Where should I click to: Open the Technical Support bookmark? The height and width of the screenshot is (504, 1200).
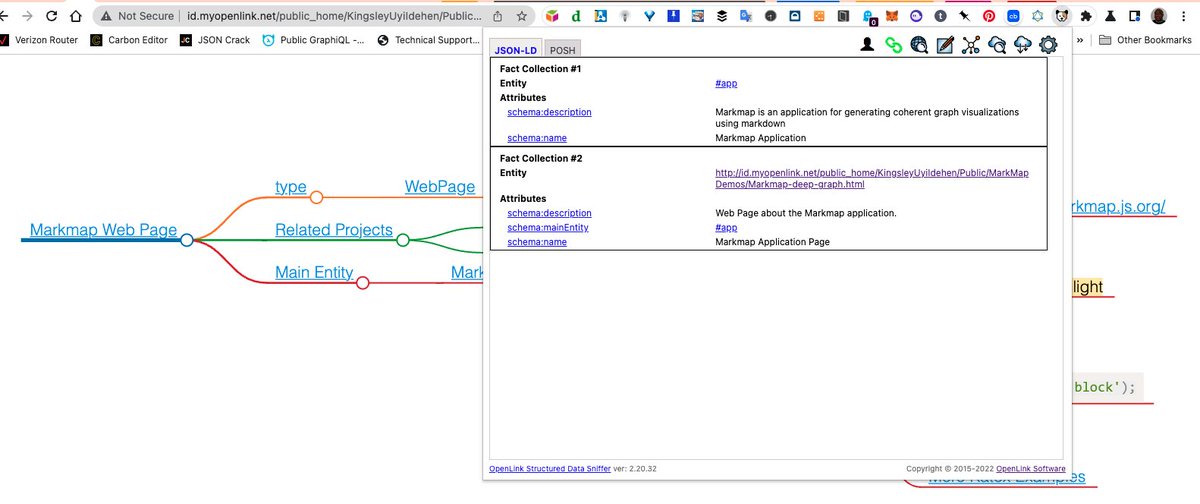coord(429,40)
